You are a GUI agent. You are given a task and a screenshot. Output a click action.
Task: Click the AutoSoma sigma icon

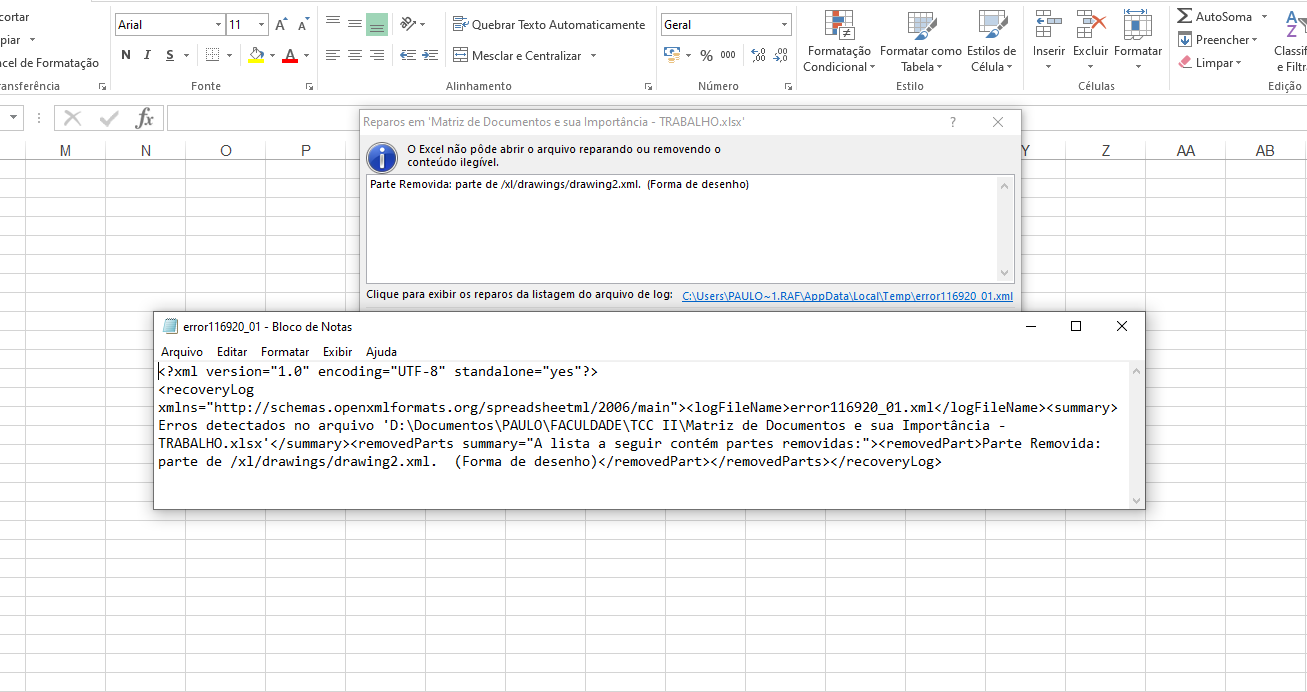[x=1184, y=17]
